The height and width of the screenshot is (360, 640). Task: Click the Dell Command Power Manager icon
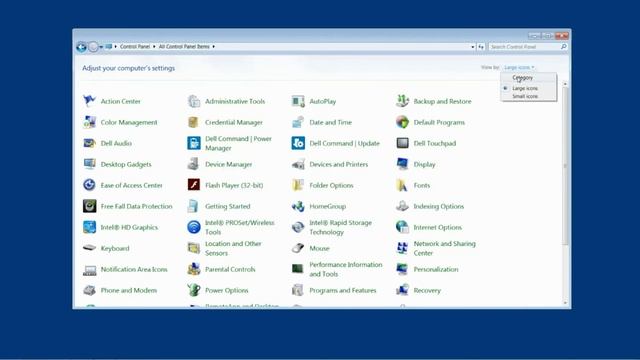(x=194, y=143)
